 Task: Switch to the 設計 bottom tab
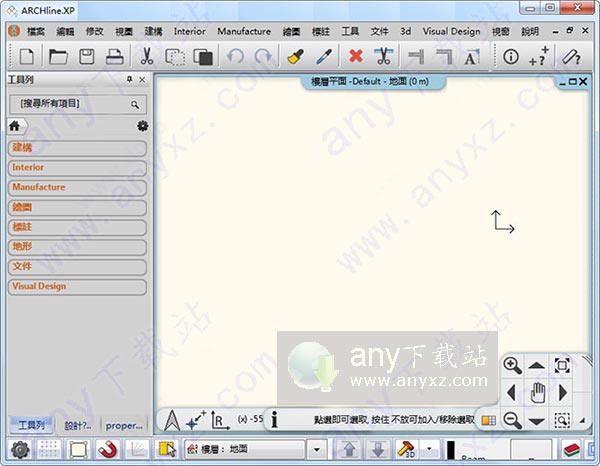tap(78, 425)
